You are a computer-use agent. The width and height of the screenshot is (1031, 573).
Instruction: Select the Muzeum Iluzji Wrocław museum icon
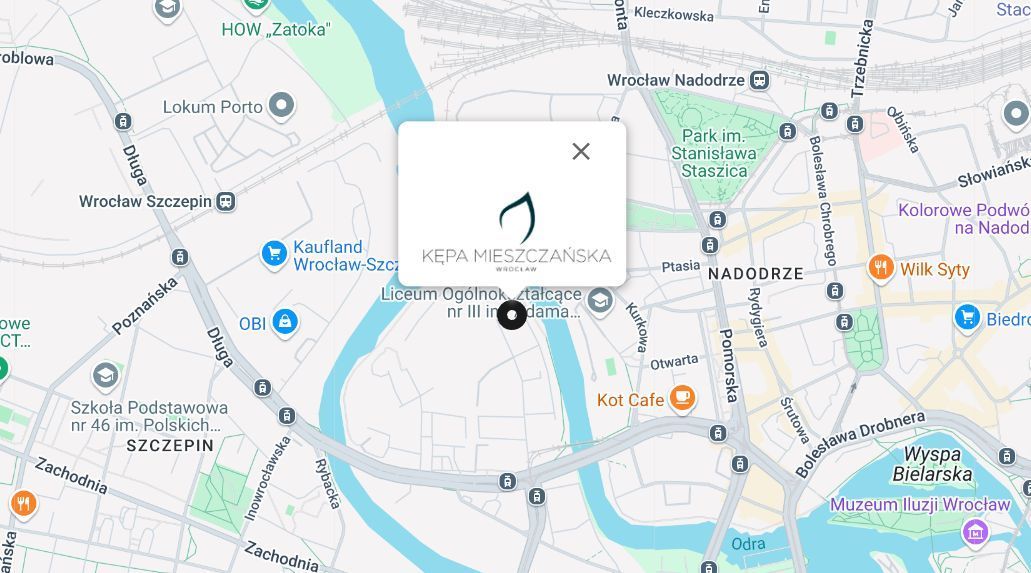click(975, 531)
